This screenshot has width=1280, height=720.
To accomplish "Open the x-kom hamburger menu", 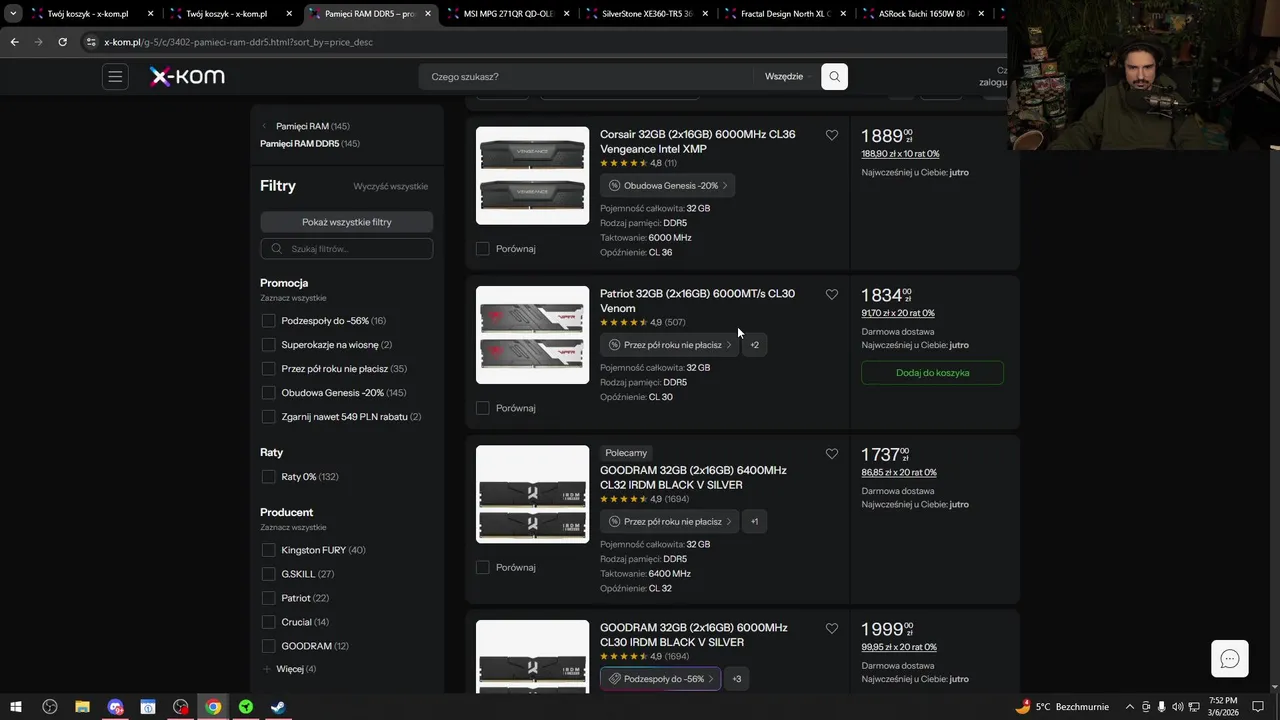I will [x=115, y=77].
